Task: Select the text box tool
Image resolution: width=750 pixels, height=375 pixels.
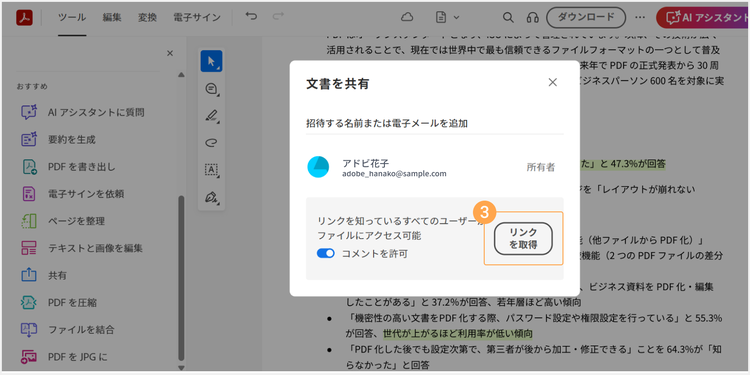Action: point(211,169)
